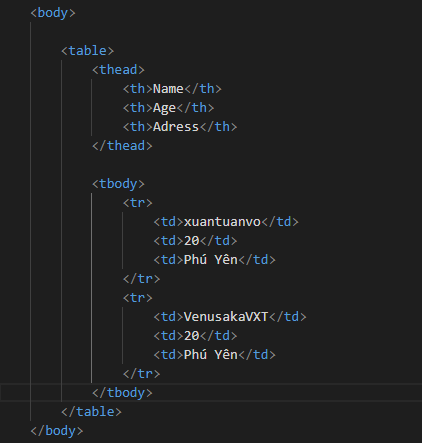The image size is (422, 443).
Task: Click the first Phú Yên cell text
Action: tap(211, 260)
